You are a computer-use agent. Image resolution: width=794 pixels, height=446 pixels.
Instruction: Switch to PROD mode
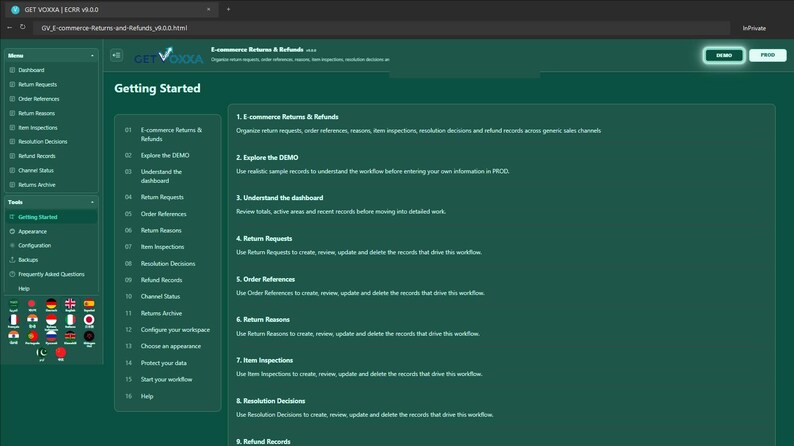[x=767, y=55]
